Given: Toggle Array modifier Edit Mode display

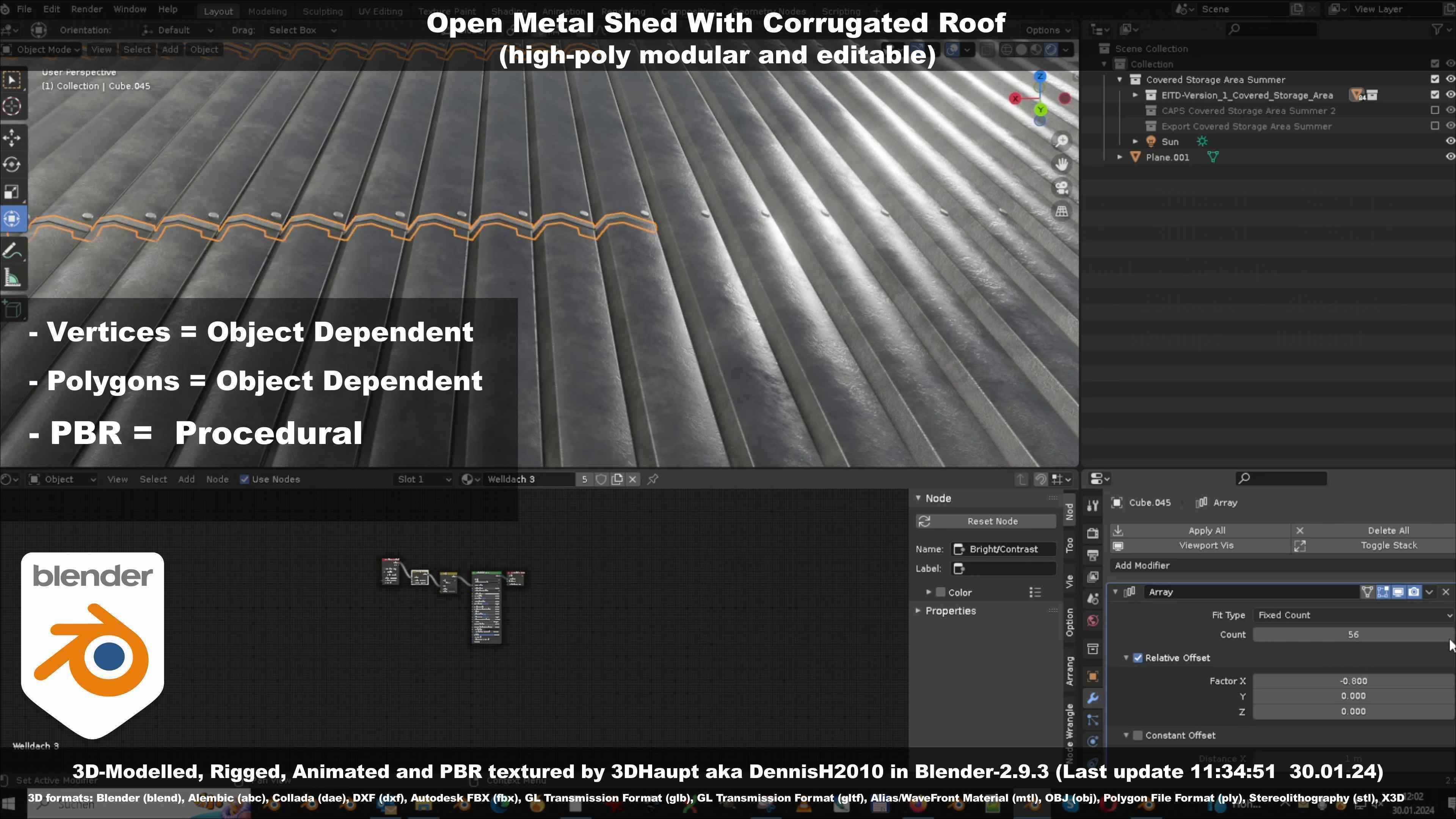Looking at the screenshot, I should 1382,592.
